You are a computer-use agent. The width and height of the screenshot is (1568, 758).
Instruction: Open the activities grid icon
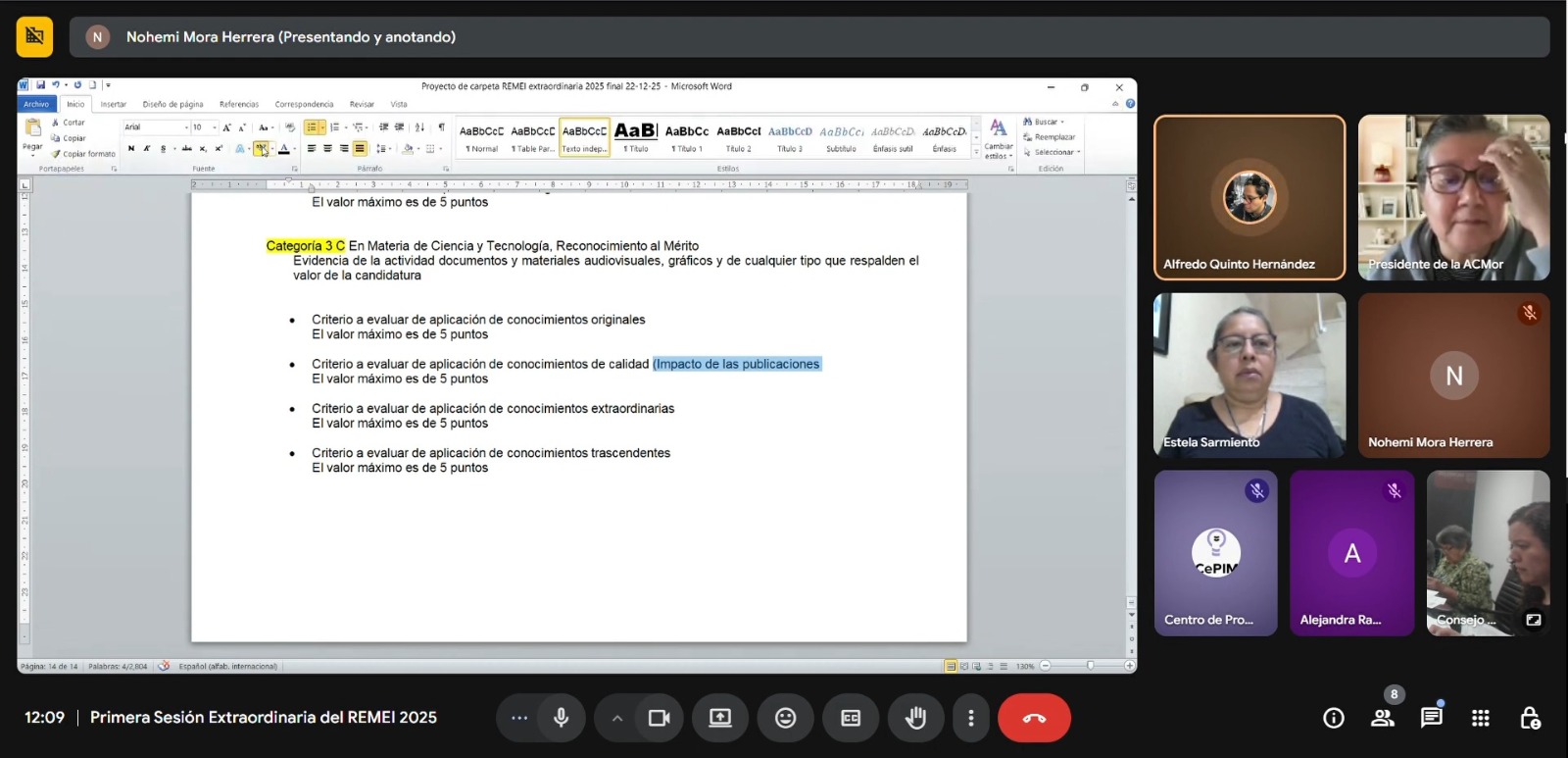(x=1480, y=718)
